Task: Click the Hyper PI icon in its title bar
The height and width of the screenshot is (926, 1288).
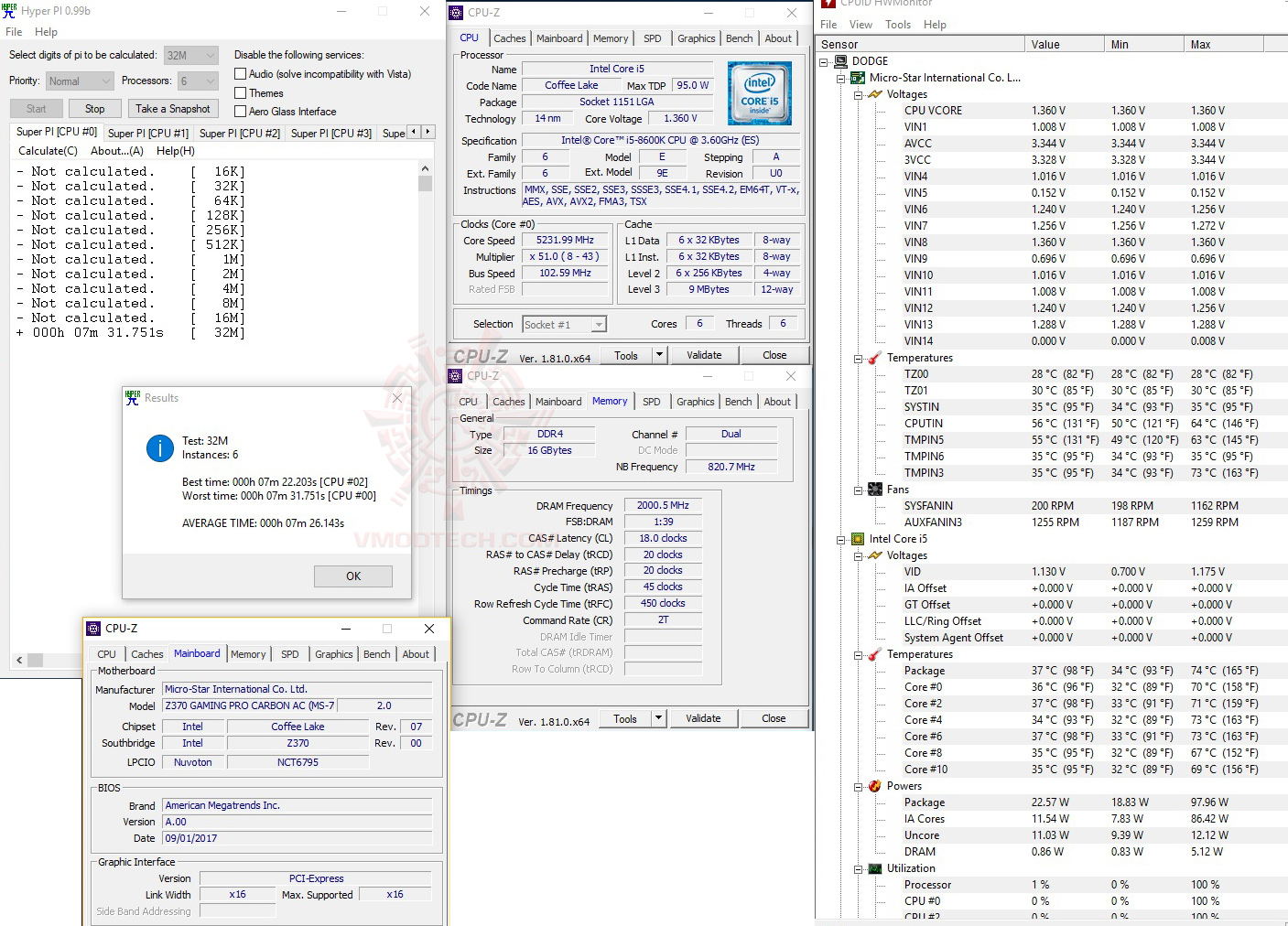Action: click(9, 11)
